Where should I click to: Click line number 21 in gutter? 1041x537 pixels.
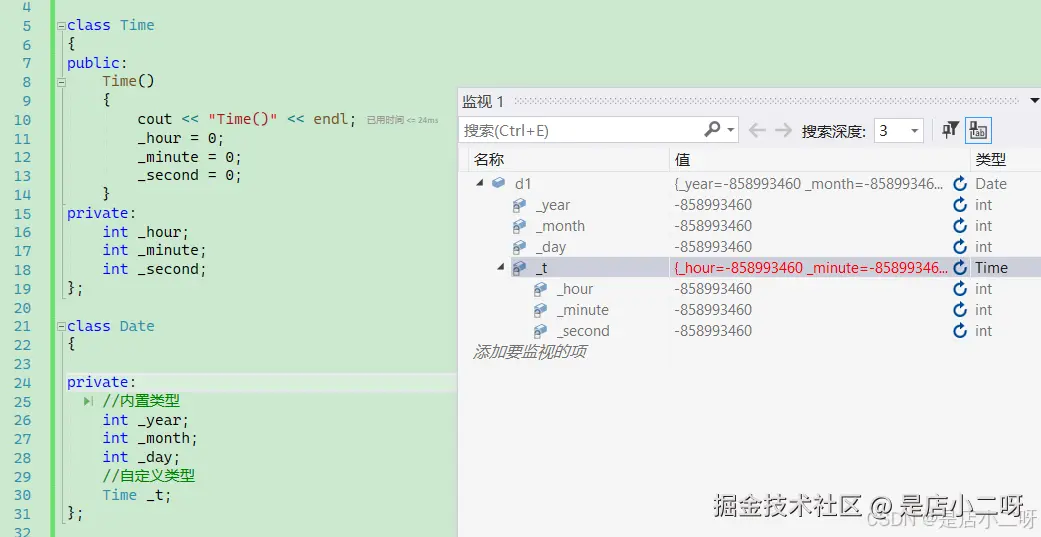click(x=22, y=327)
